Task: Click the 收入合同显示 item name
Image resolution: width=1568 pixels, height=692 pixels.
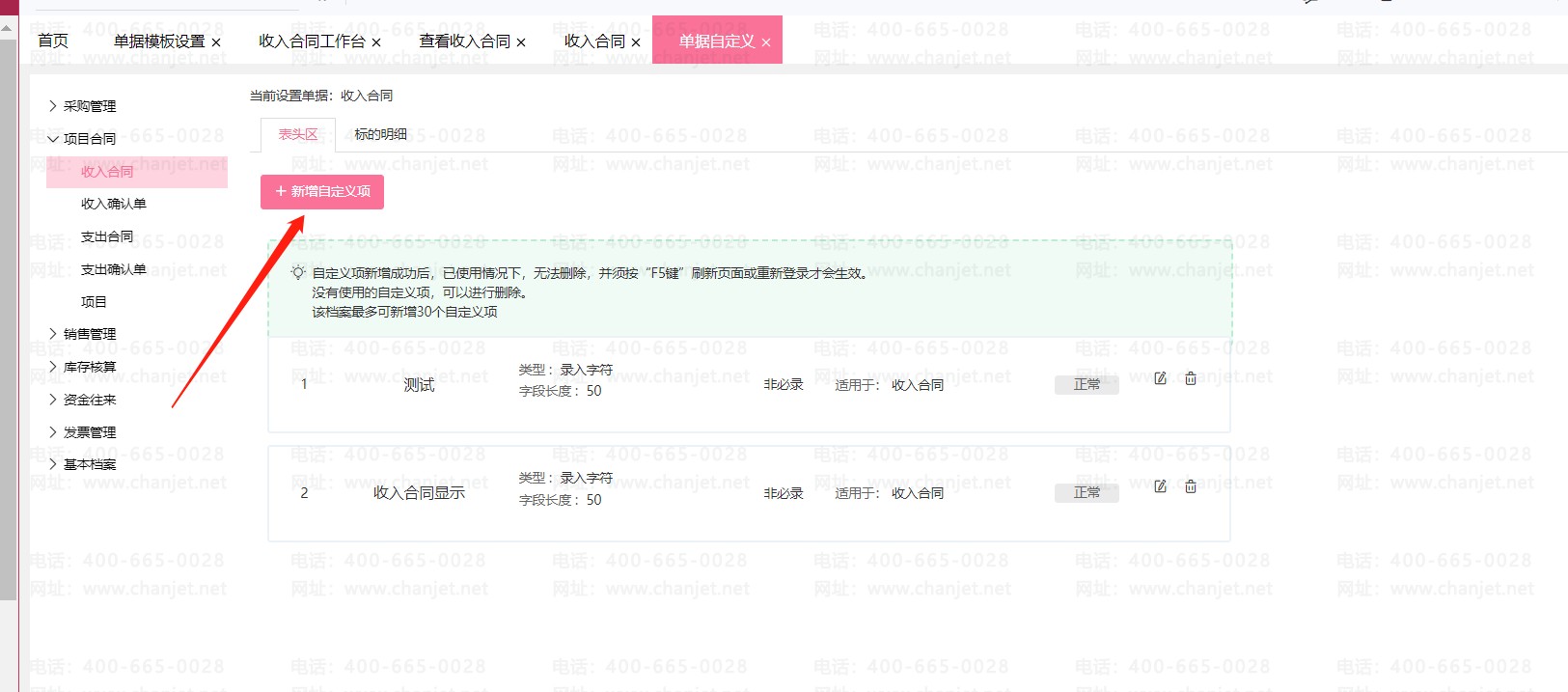Action: point(419,493)
